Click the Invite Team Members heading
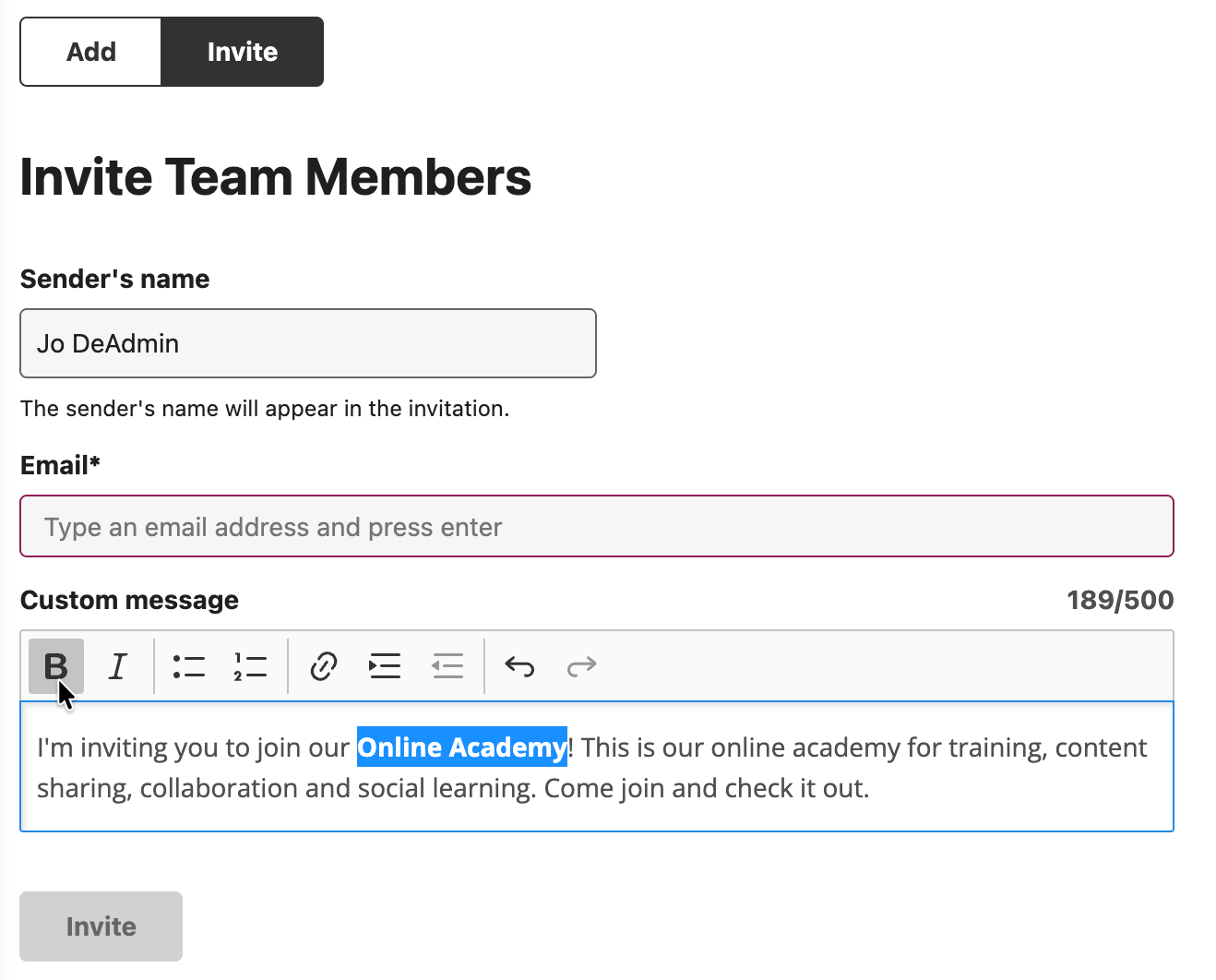The height and width of the screenshot is (980, 1216). 276,177
